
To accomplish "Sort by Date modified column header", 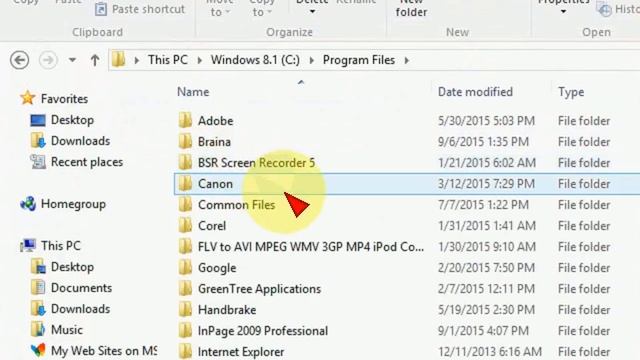I will pyautogui.click(x=475, y=92).
